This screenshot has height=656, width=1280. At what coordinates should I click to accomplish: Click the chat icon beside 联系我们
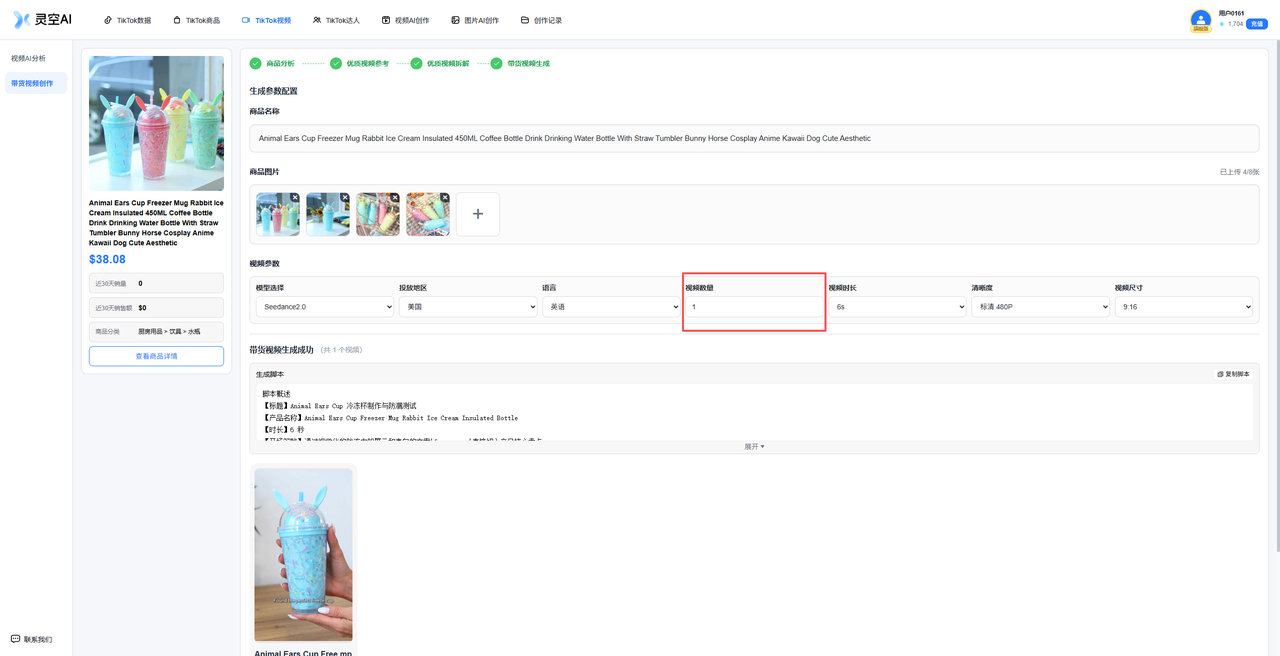tap(15, 639)
